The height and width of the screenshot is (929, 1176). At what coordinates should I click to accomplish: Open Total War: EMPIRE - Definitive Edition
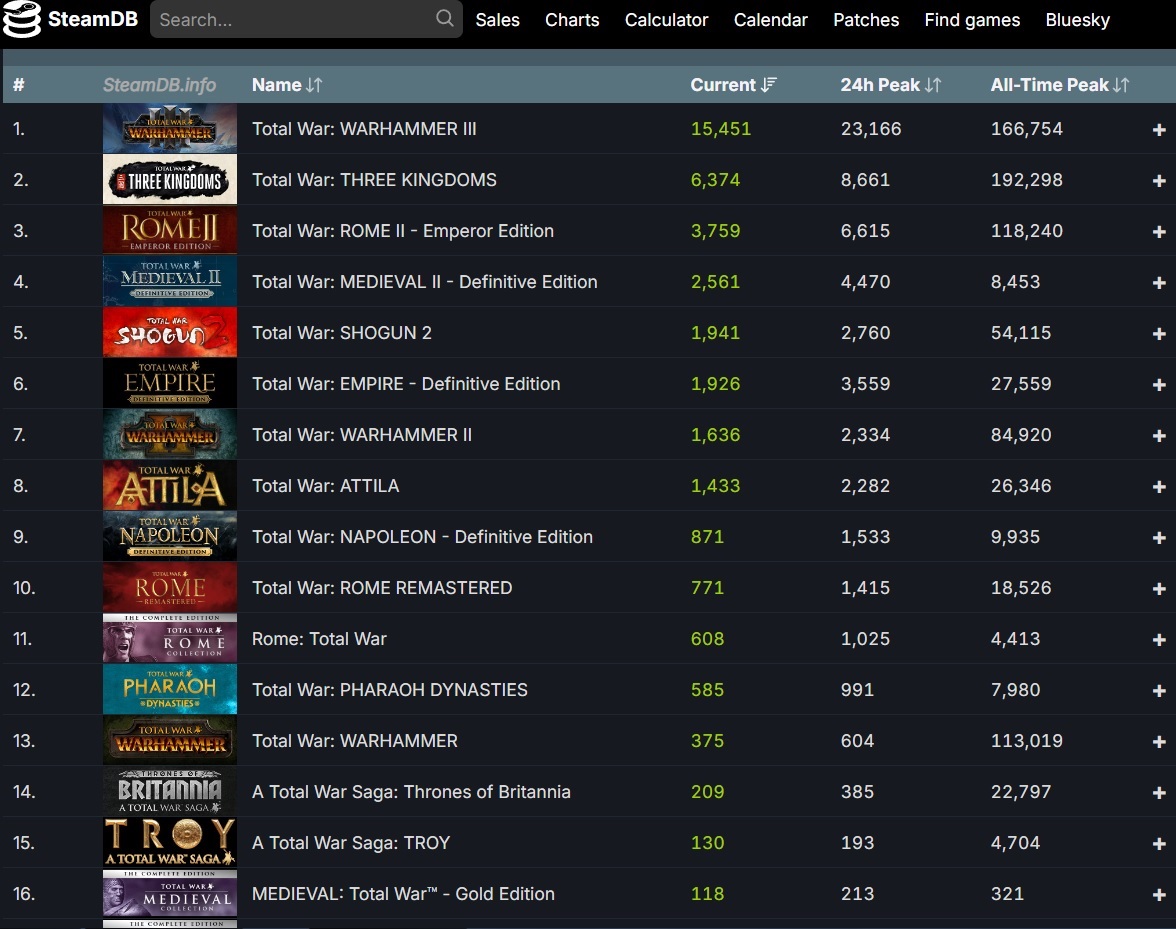click(406, 384)
